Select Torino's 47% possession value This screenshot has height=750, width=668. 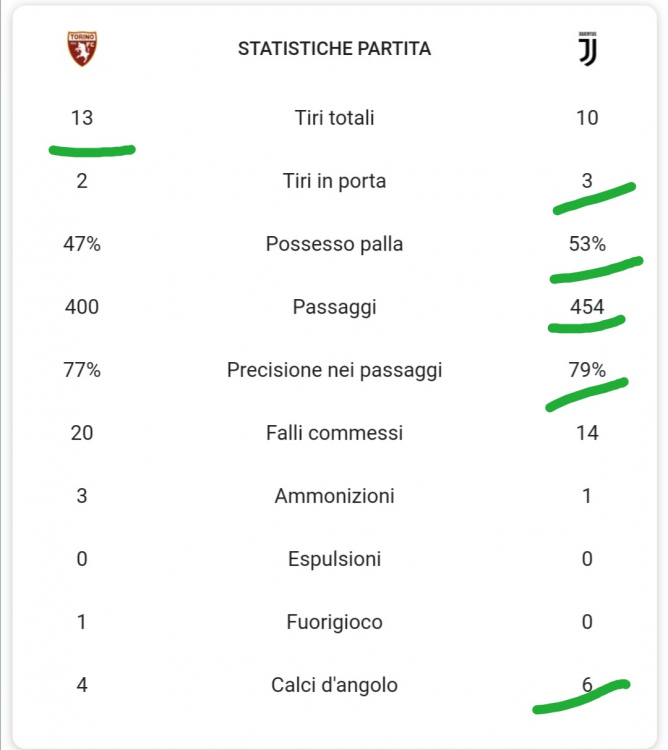coord(82,244)
